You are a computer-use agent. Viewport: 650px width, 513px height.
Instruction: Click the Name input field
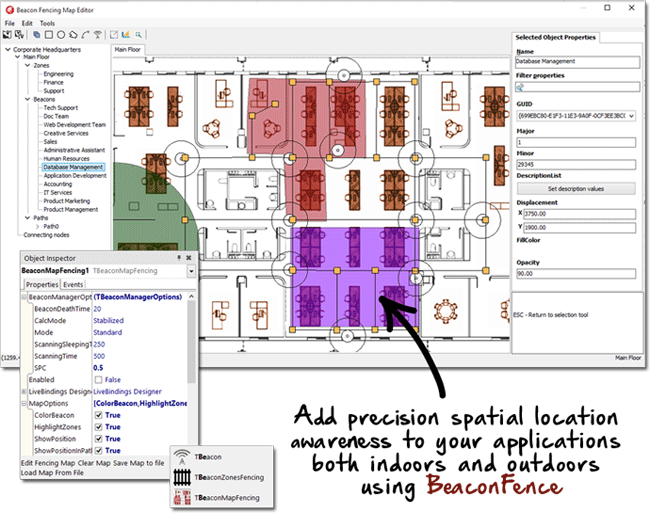click(x=578, y=62)
